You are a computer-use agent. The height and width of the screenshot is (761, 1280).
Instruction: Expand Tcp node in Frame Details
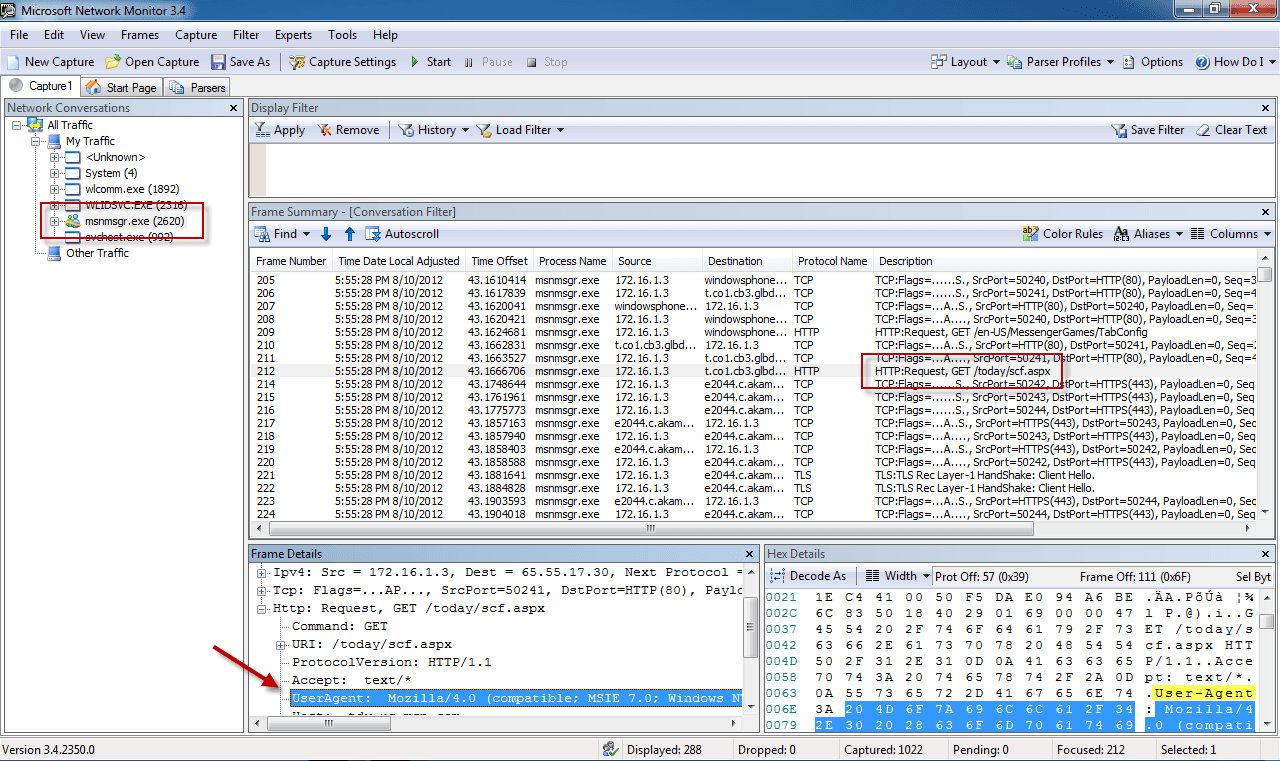tap(264, 590)
